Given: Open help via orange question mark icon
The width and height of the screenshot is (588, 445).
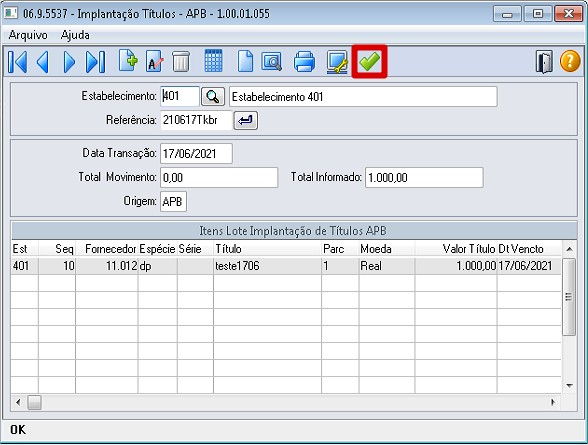Looking at the screenshot, I should [570, 61].
